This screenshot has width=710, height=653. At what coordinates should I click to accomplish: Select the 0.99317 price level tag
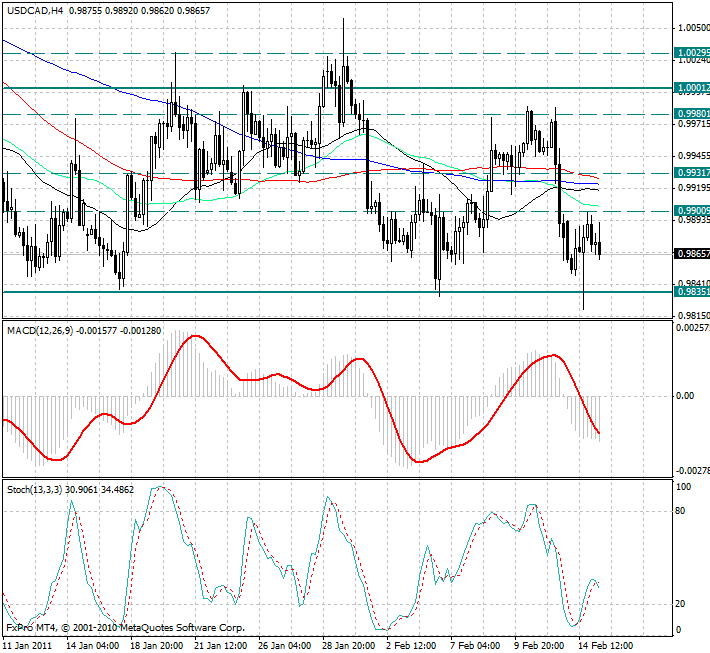(692, 173)
